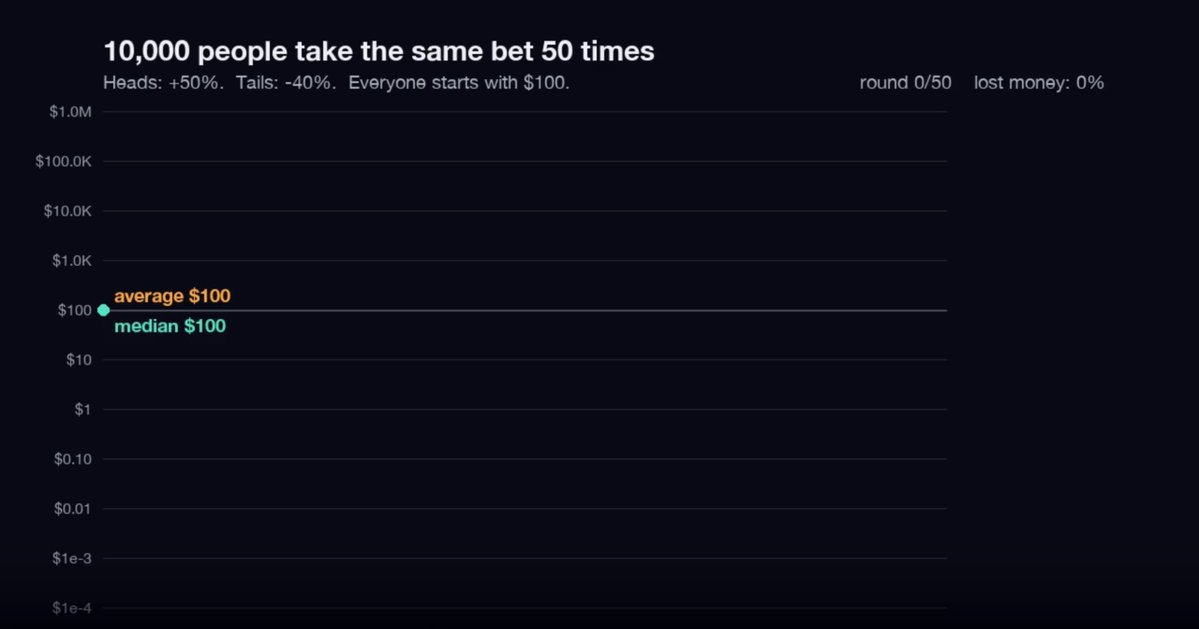Click the $1e-4 axis label
Screen dimensions: 1199x629
[72, 608]
